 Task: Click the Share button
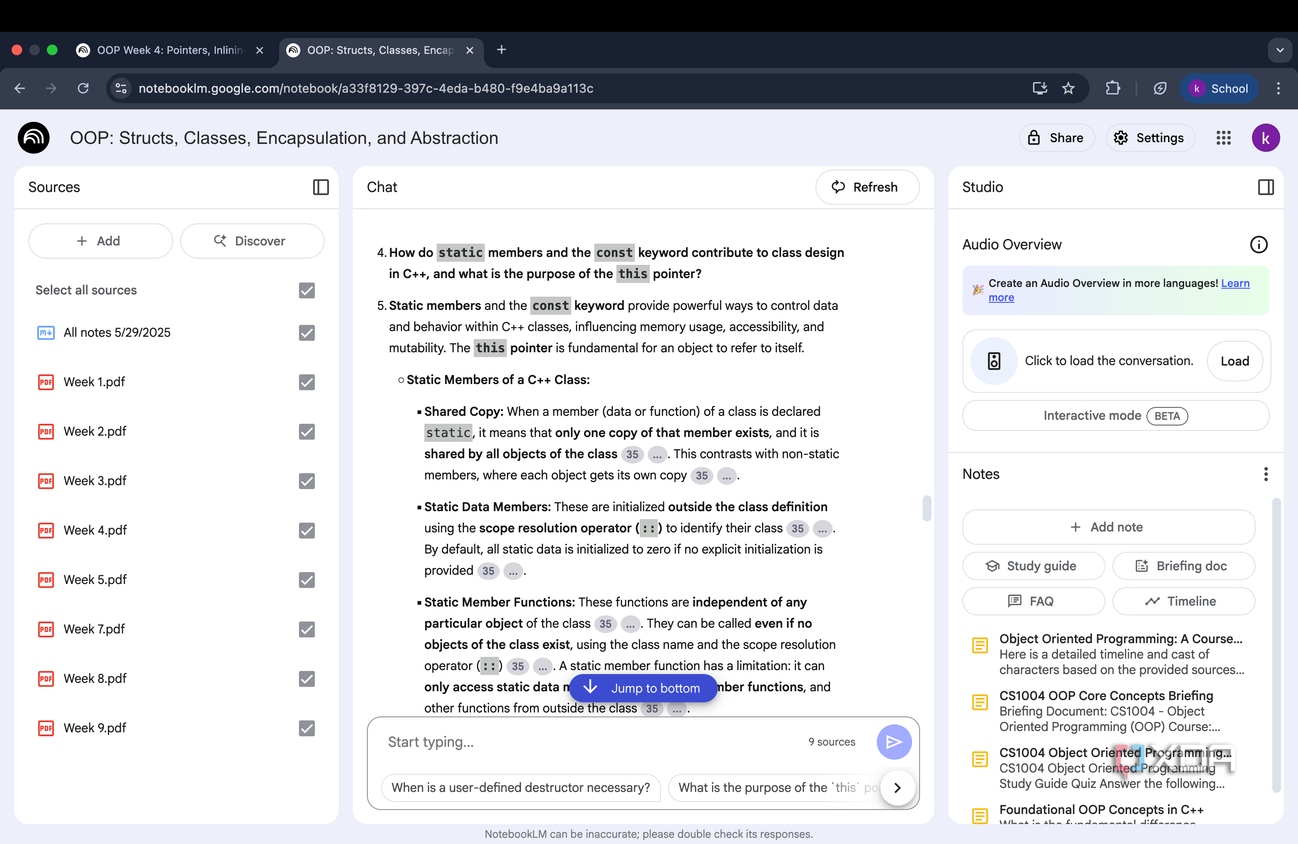point(1056,138)
